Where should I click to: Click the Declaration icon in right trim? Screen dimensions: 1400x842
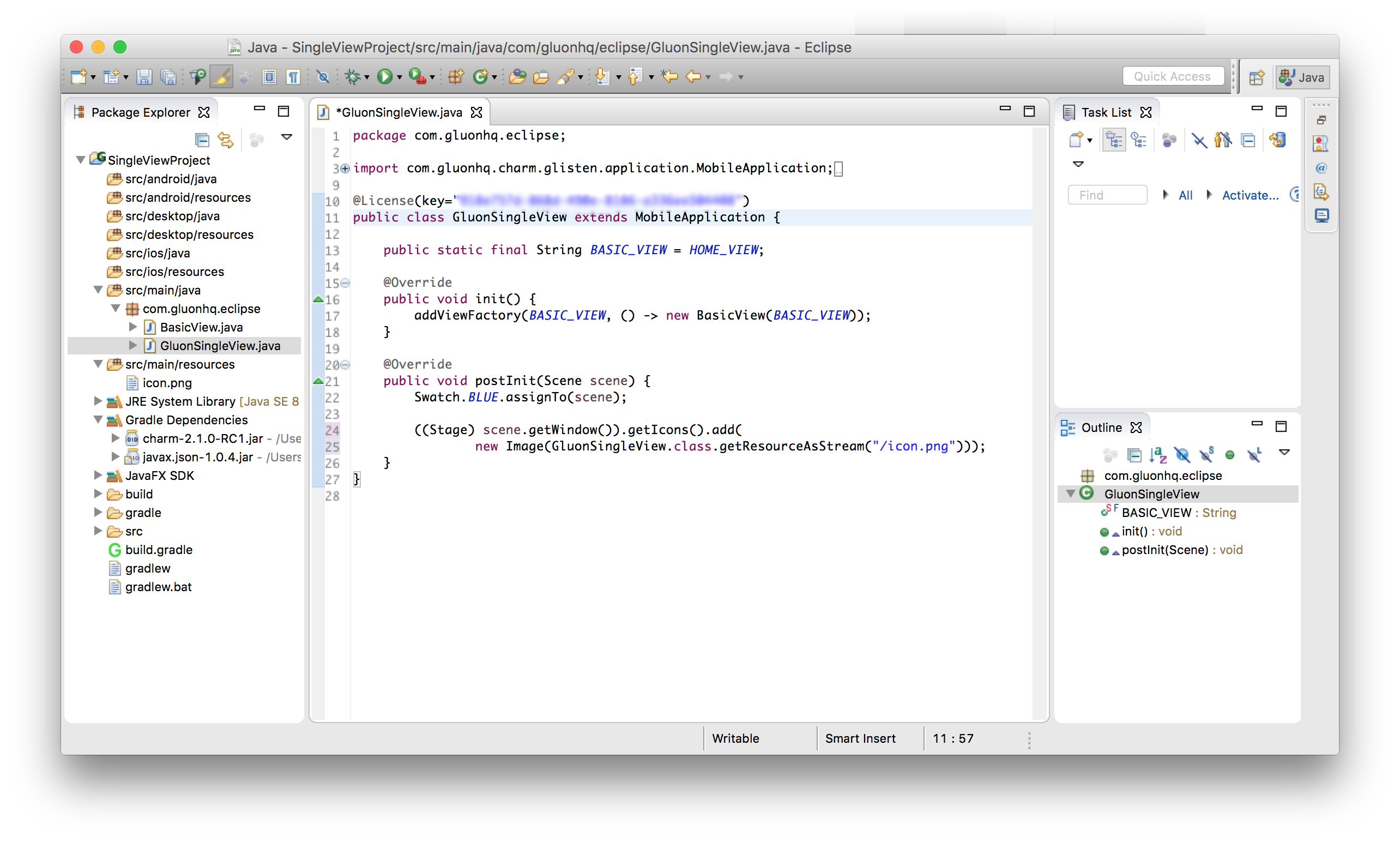click(x=1320, y=192)
